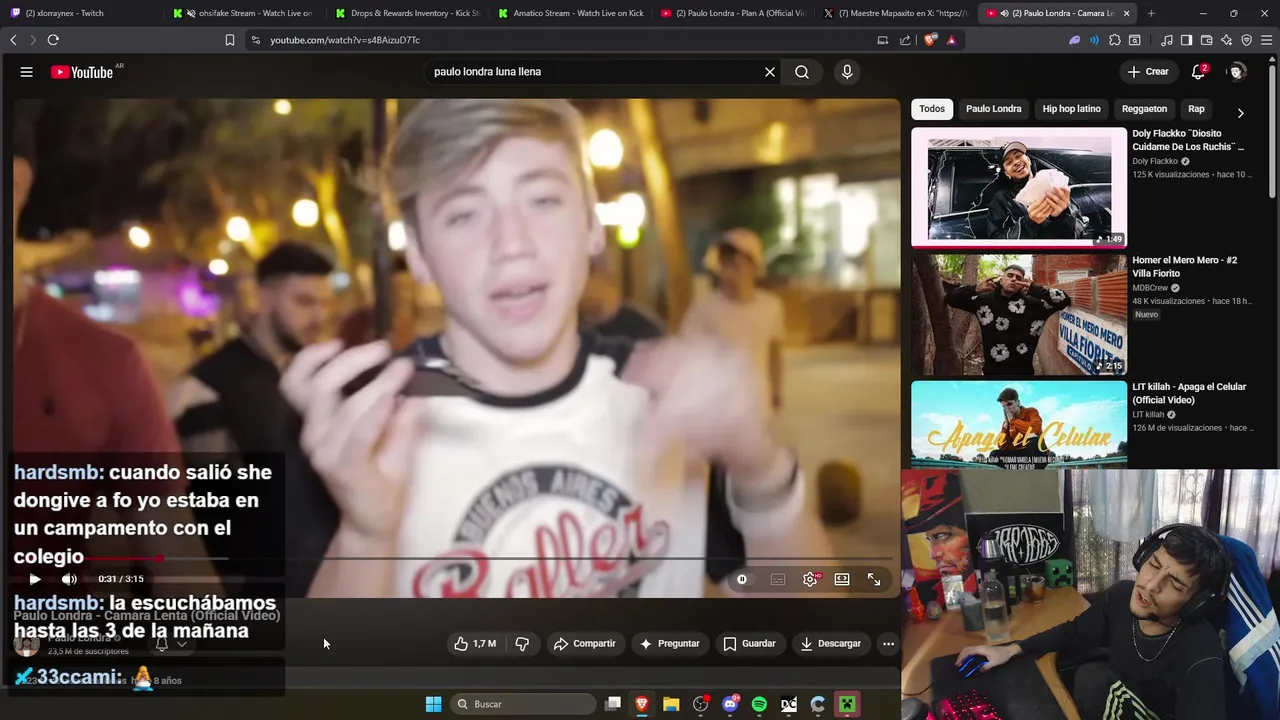Switch to the Amatico Stream tab

click(570, 13)
